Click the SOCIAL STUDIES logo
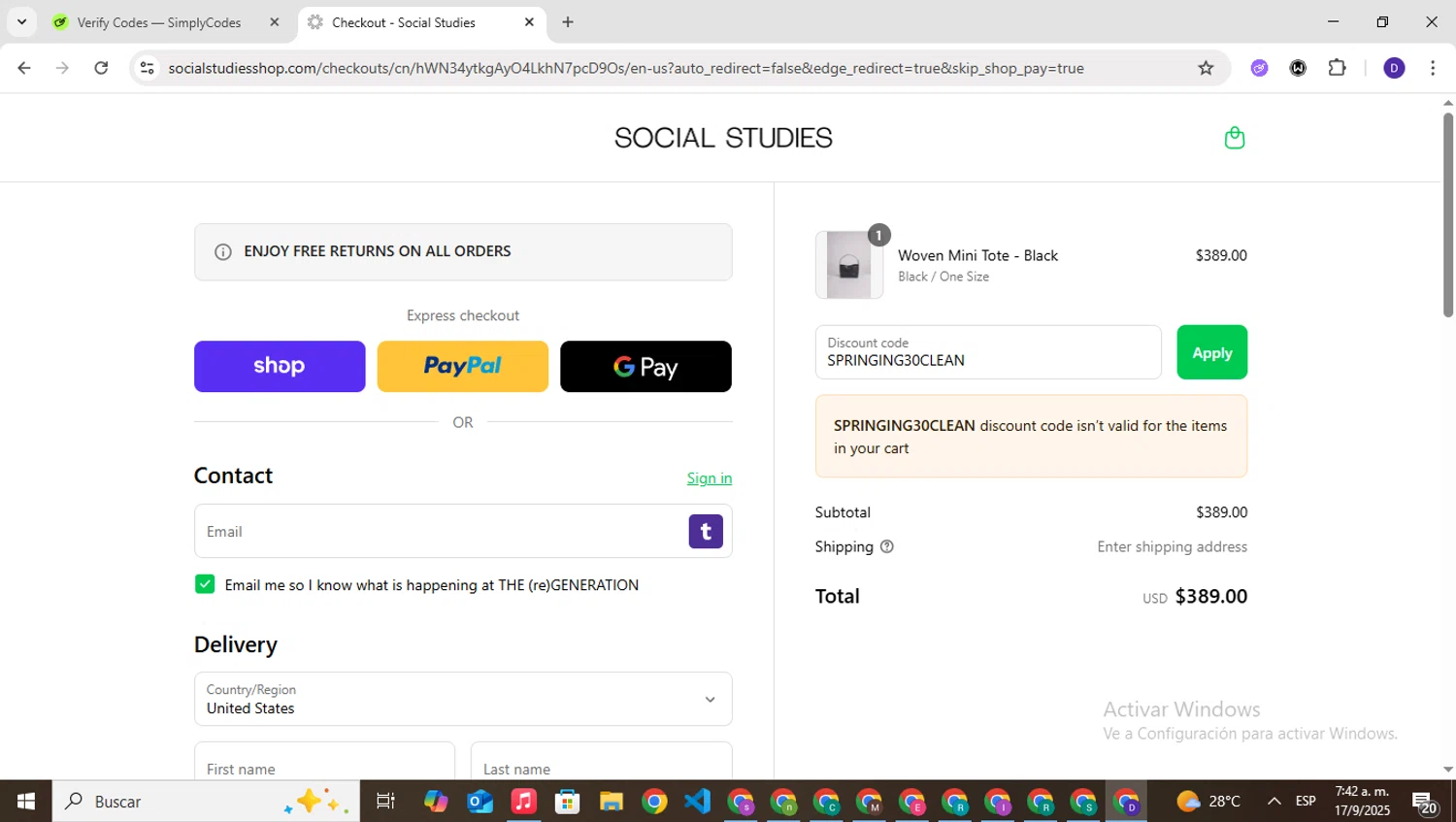 coord(723,138)
